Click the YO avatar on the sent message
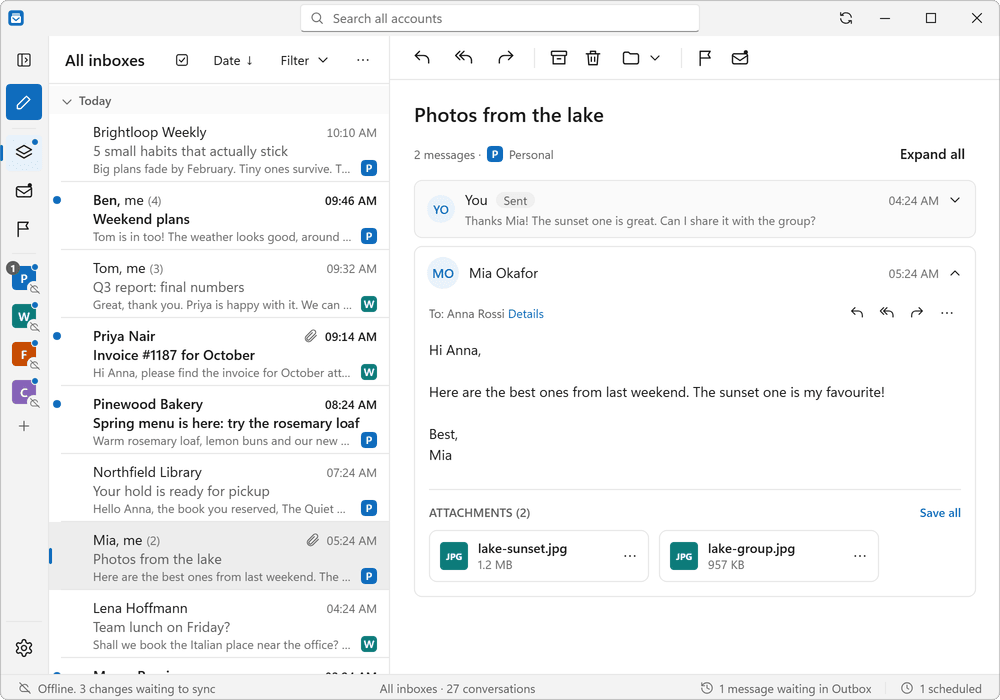Viewport: 1000px width, 700px height. [x=441, y=210]
